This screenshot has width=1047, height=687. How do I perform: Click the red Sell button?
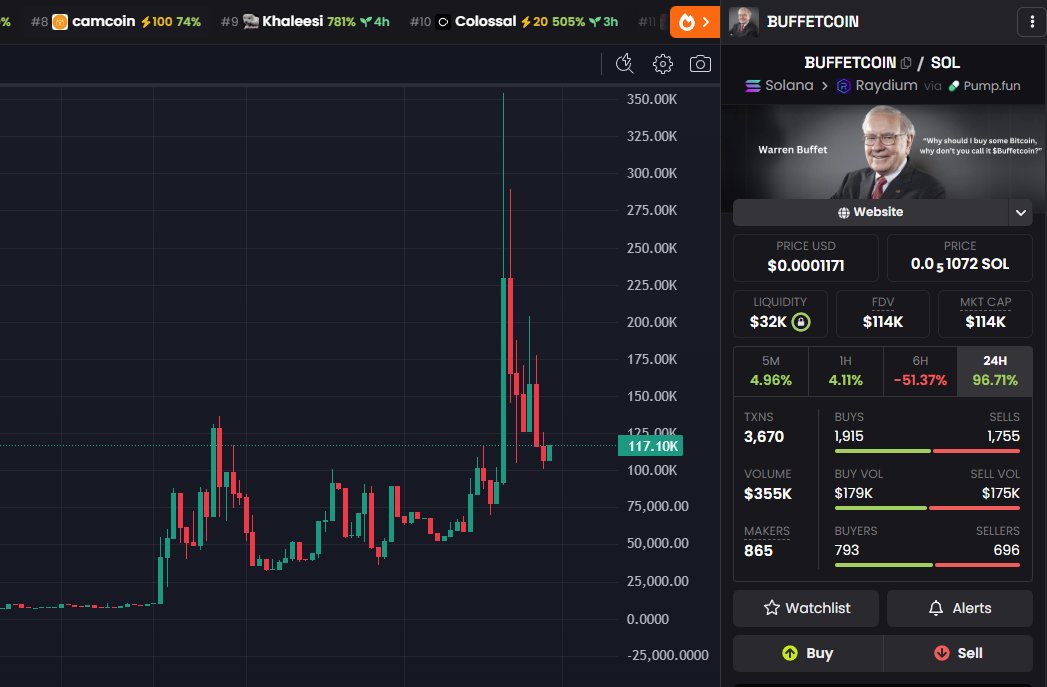tap(958, 653)
